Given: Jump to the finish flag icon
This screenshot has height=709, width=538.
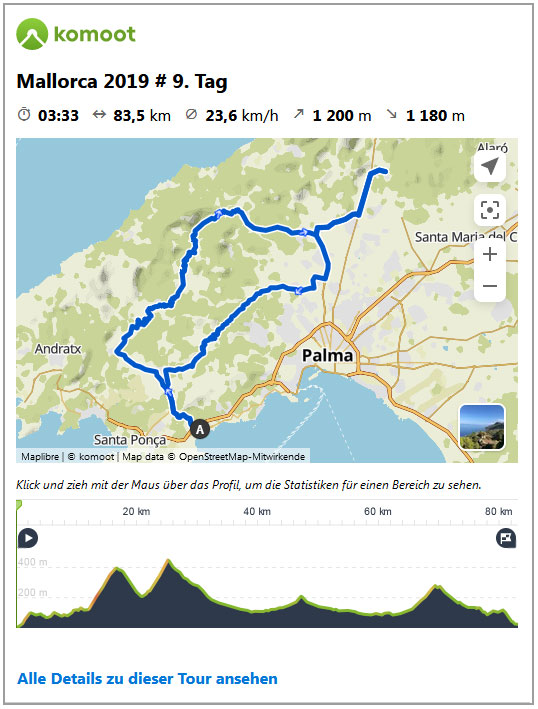Looking at the screenshot, I should (x=506, y=538).
